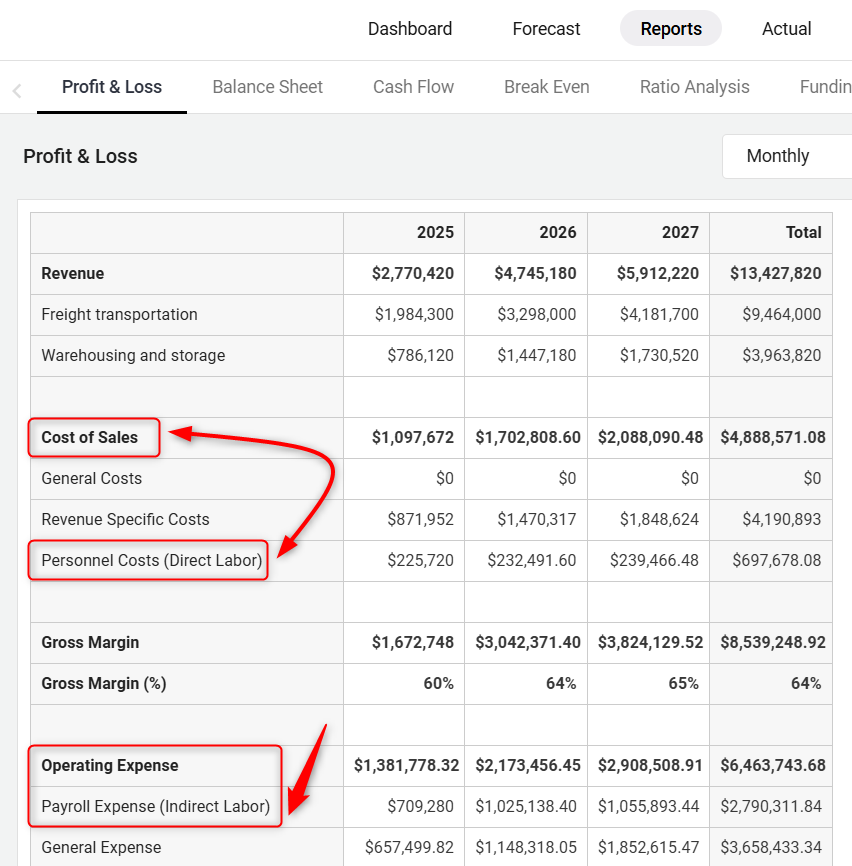The width and height of the screenshot is (852, 866).
Task: Click Gross Margin percent 2027 value 65%
Action: (684, 683)
